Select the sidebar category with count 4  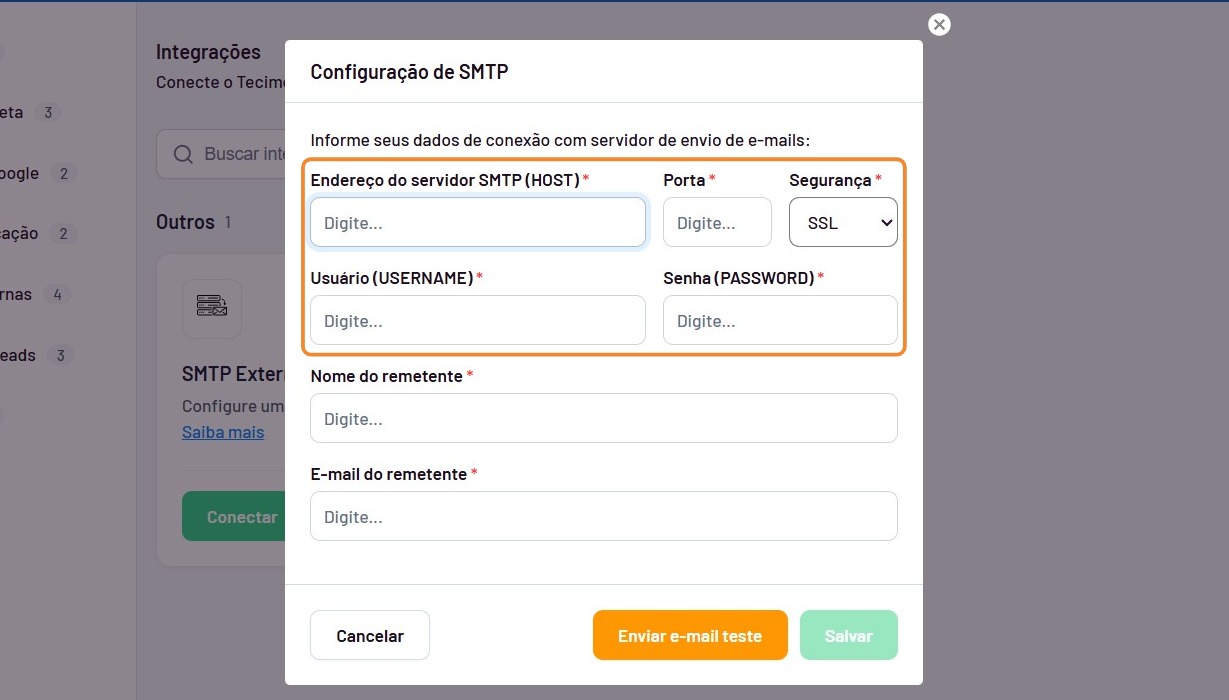[30, 294]
